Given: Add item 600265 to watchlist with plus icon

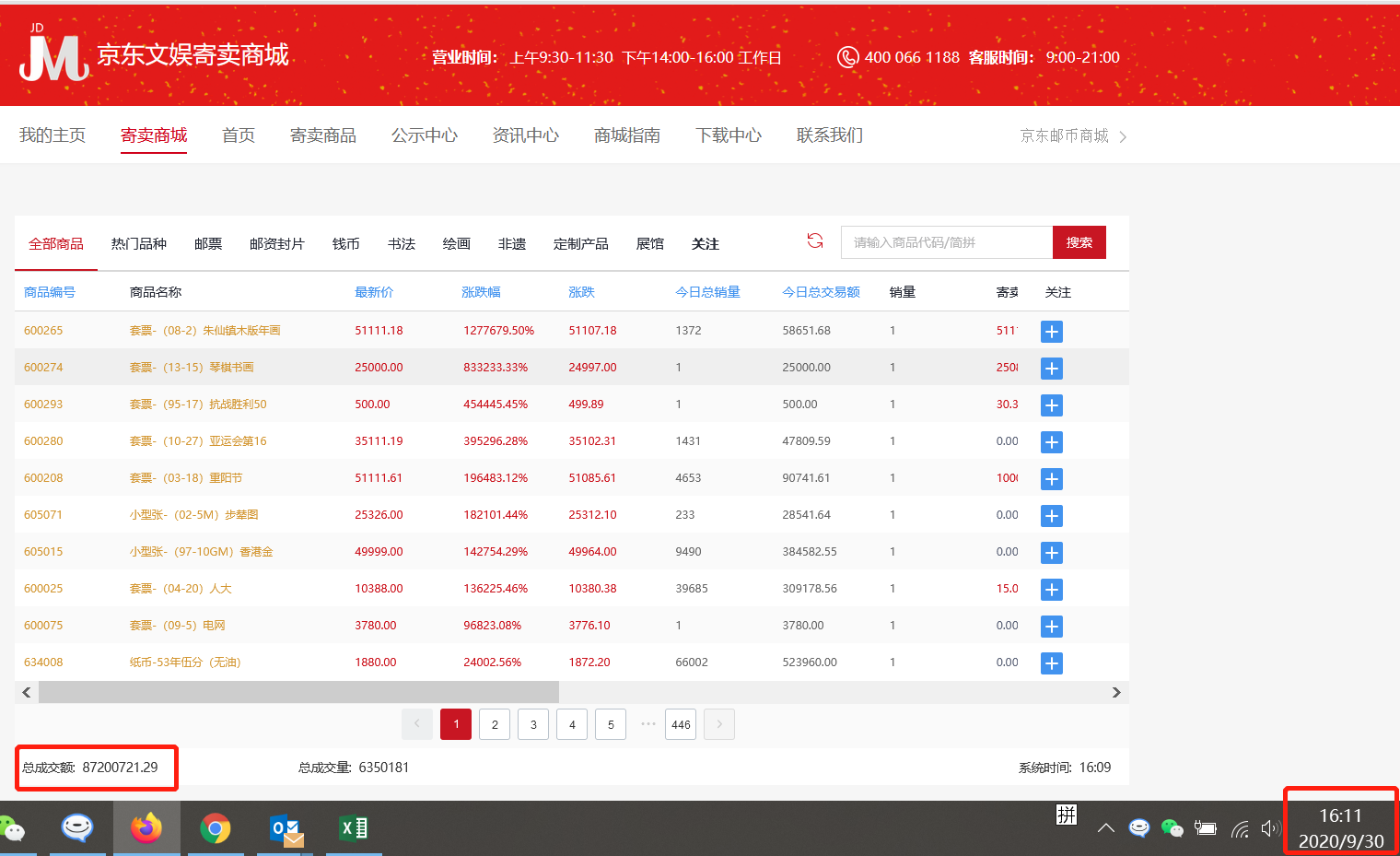Looking at the screenshot, I should pyautogui.click(x=1052, y=332).
